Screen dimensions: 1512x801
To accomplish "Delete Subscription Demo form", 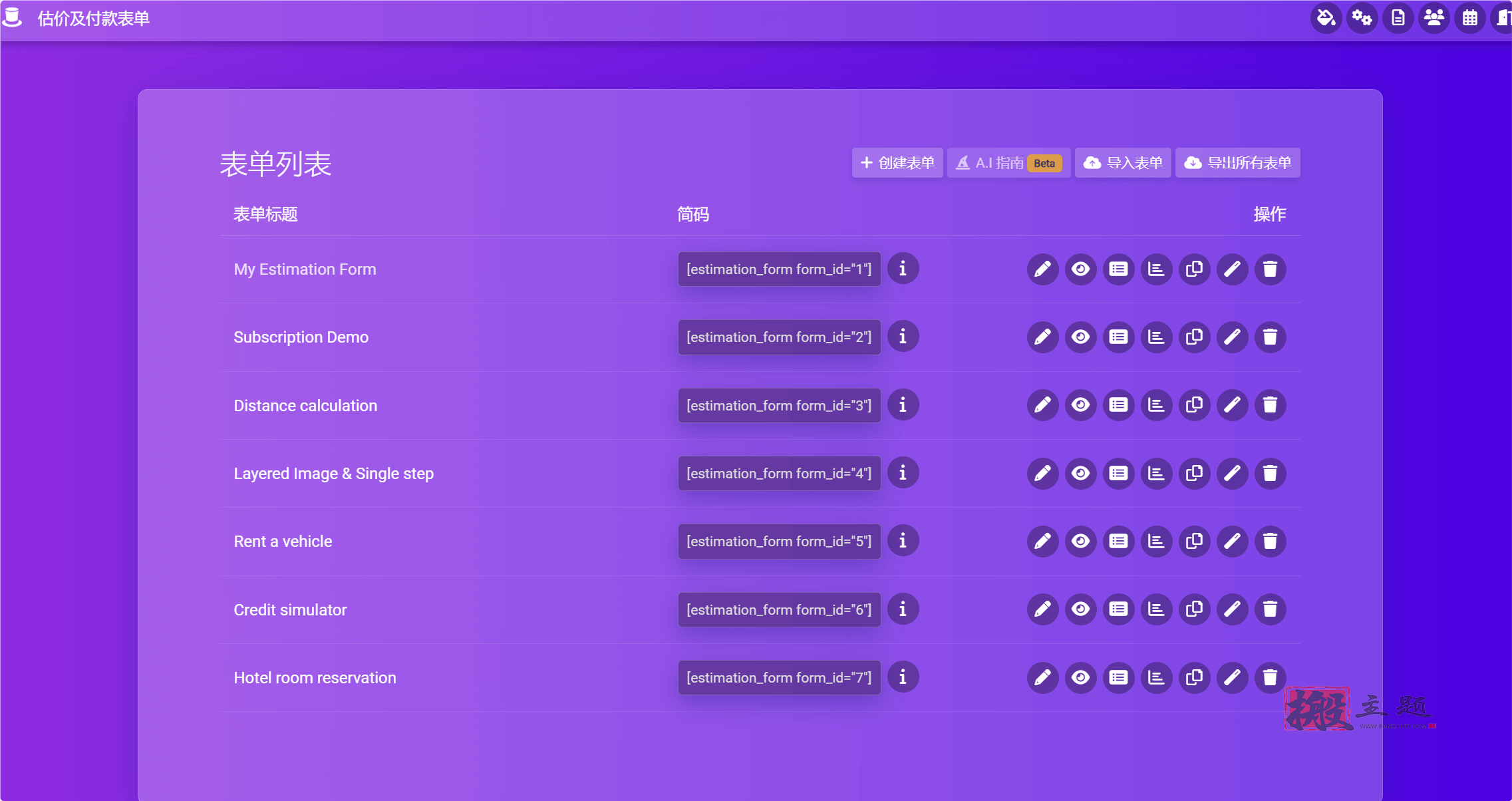I will 1270,337.
